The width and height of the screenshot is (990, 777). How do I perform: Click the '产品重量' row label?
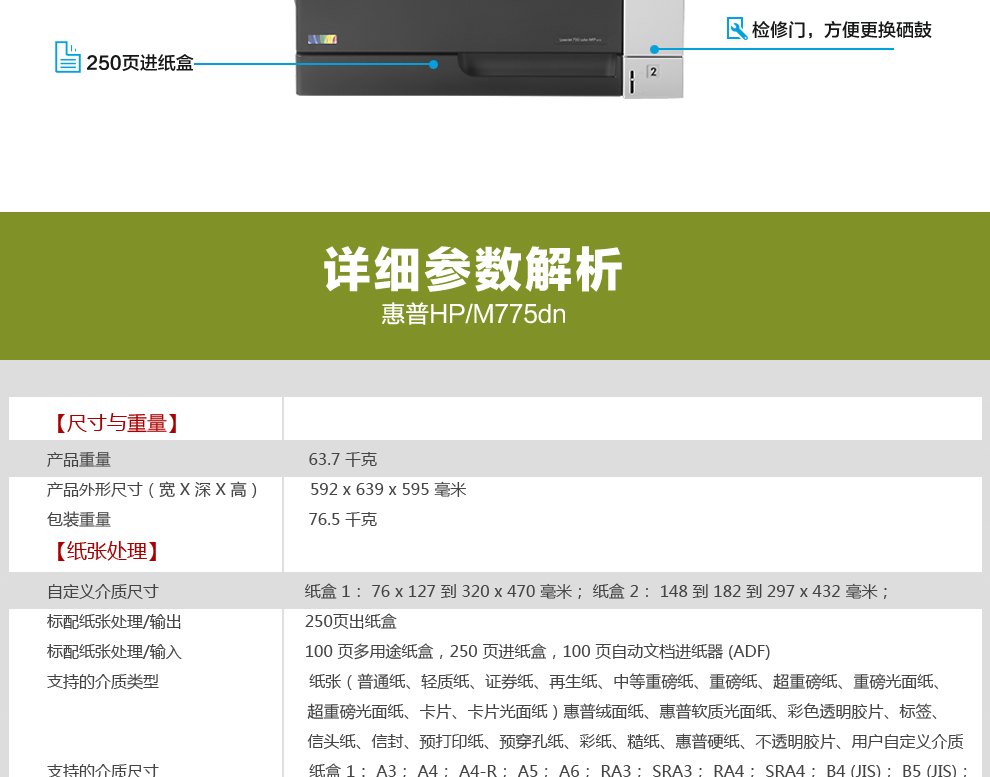coord(79,460)
